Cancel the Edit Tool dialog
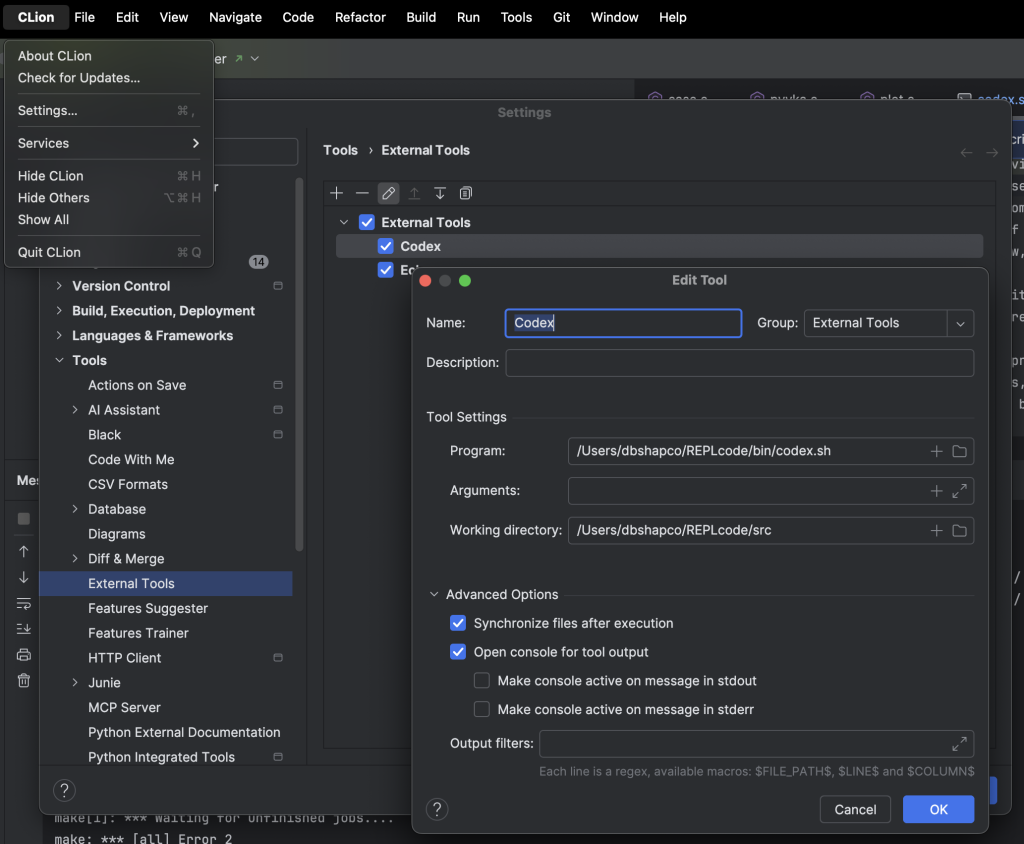This screenshot has height=844, width=1024. pyautogui.click(x=855, y=809)
